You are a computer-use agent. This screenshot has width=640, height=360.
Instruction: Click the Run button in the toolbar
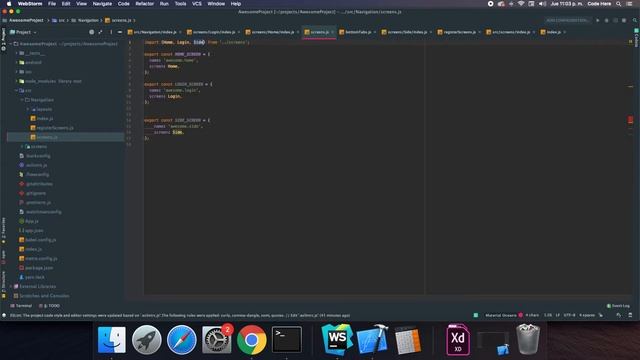[598, 20]
